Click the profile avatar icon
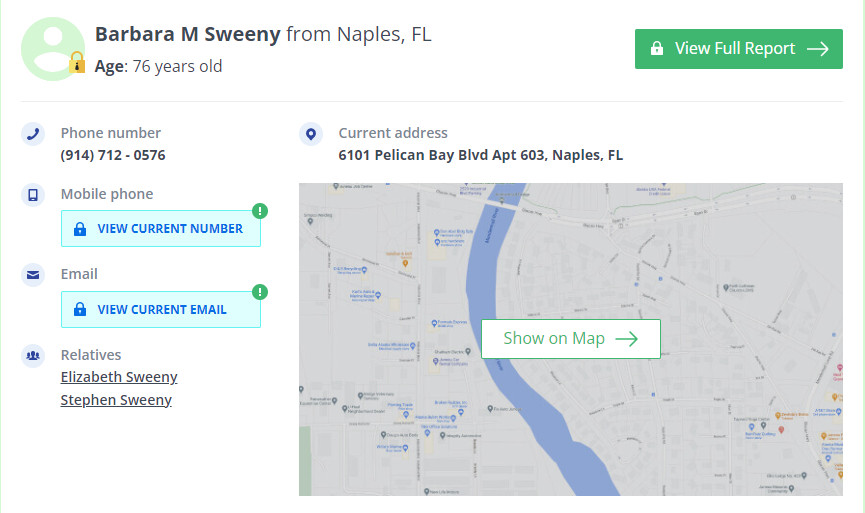 click(53, 49)
